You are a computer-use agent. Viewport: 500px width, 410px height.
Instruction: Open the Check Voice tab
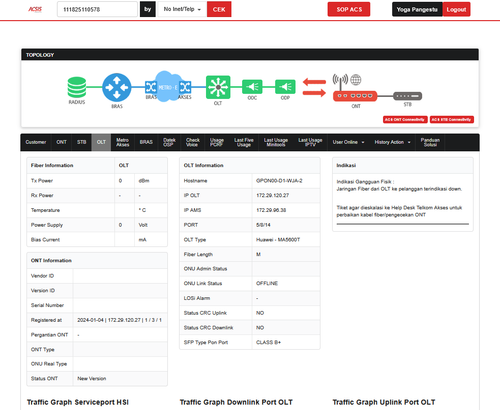point(193,142)
